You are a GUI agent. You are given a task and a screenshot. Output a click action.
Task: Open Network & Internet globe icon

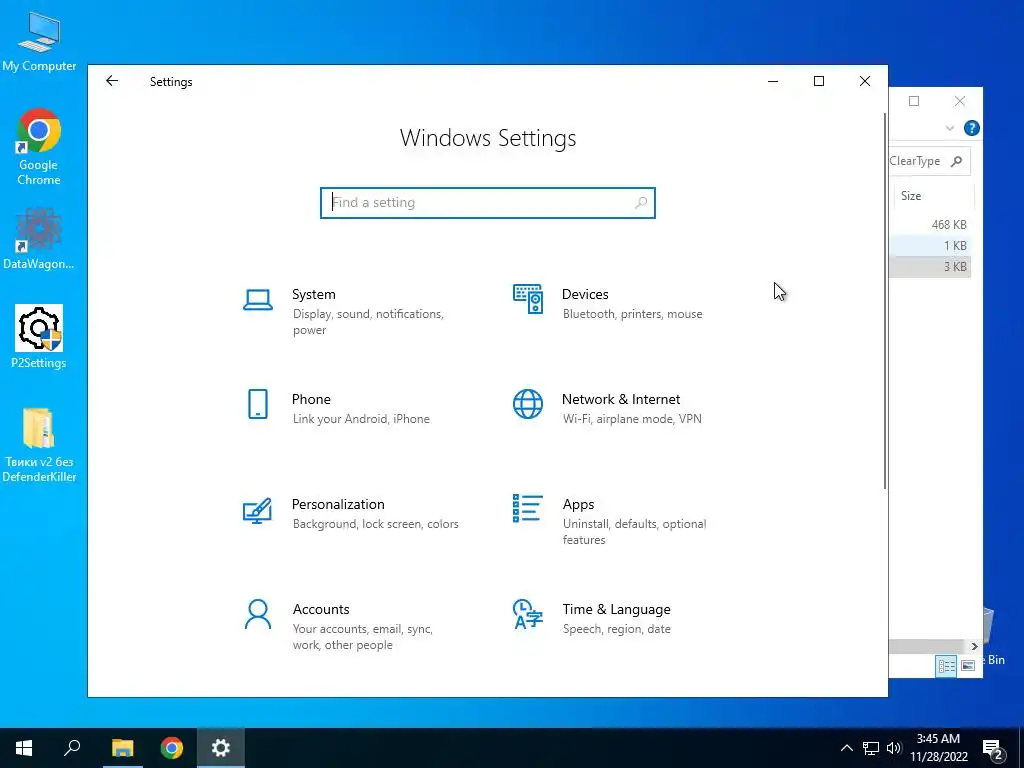pos(528,404)
